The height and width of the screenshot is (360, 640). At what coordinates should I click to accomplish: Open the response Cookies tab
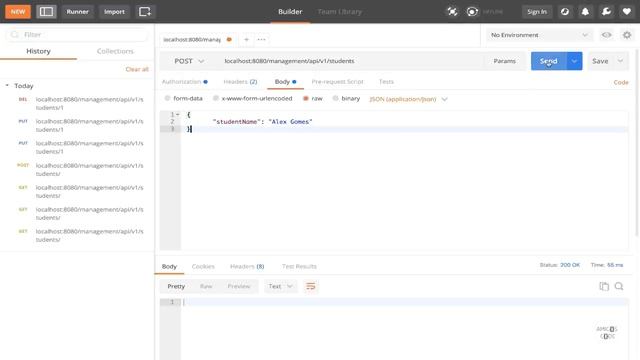(x=203, y=266)
